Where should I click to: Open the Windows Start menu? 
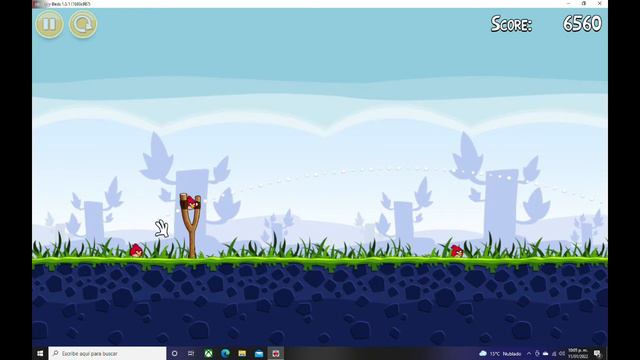pyautogui.click(x=40, y=353)
